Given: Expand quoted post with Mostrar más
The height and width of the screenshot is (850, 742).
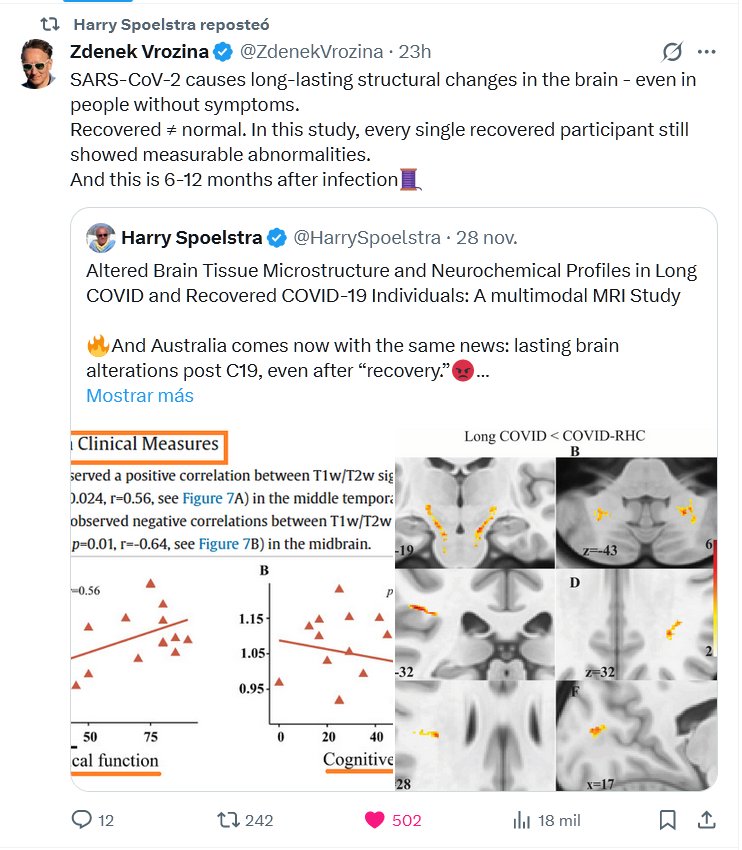Looking at the screenshot, I should click(140, 395).
